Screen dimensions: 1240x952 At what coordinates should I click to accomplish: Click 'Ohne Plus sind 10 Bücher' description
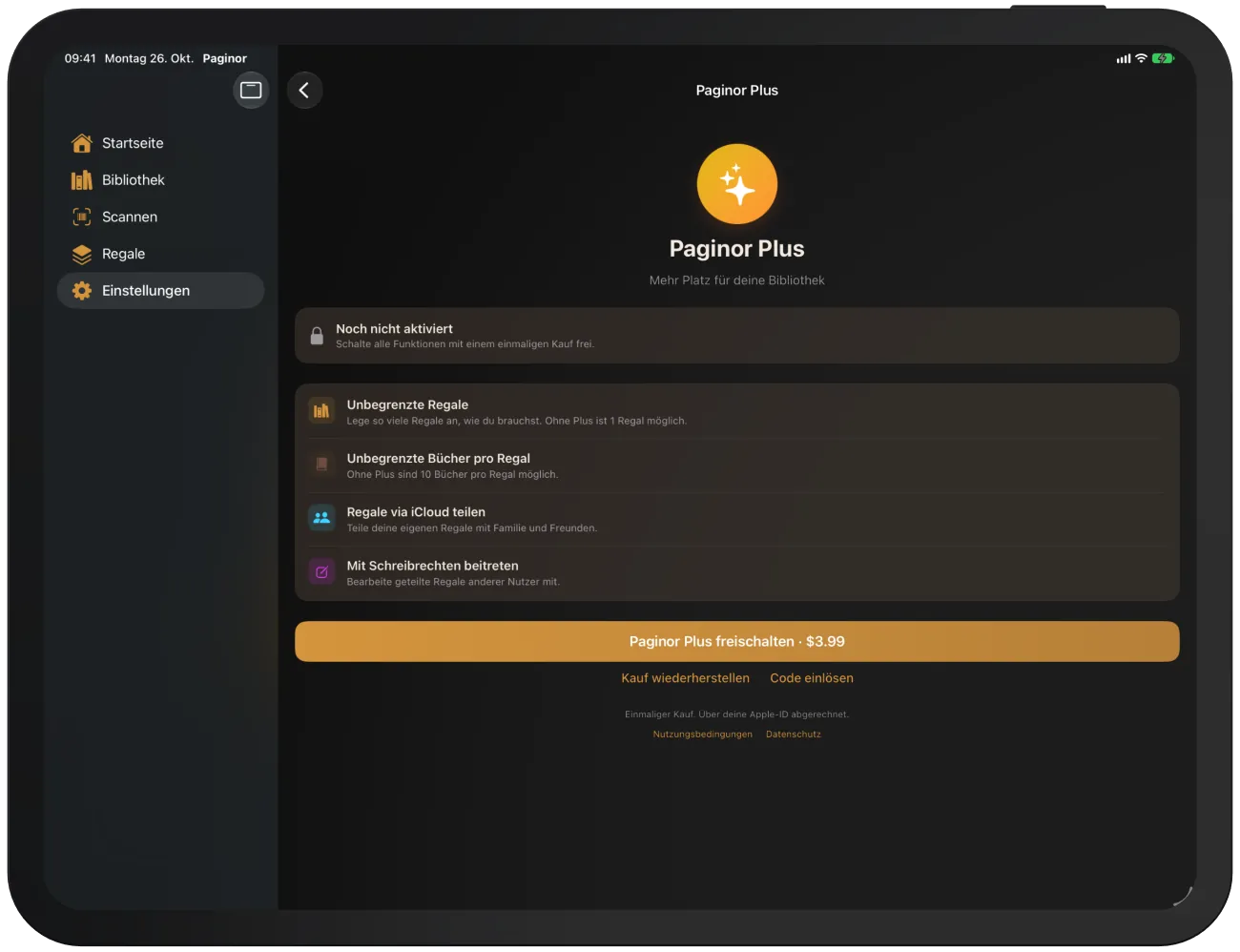coord(452,475)
